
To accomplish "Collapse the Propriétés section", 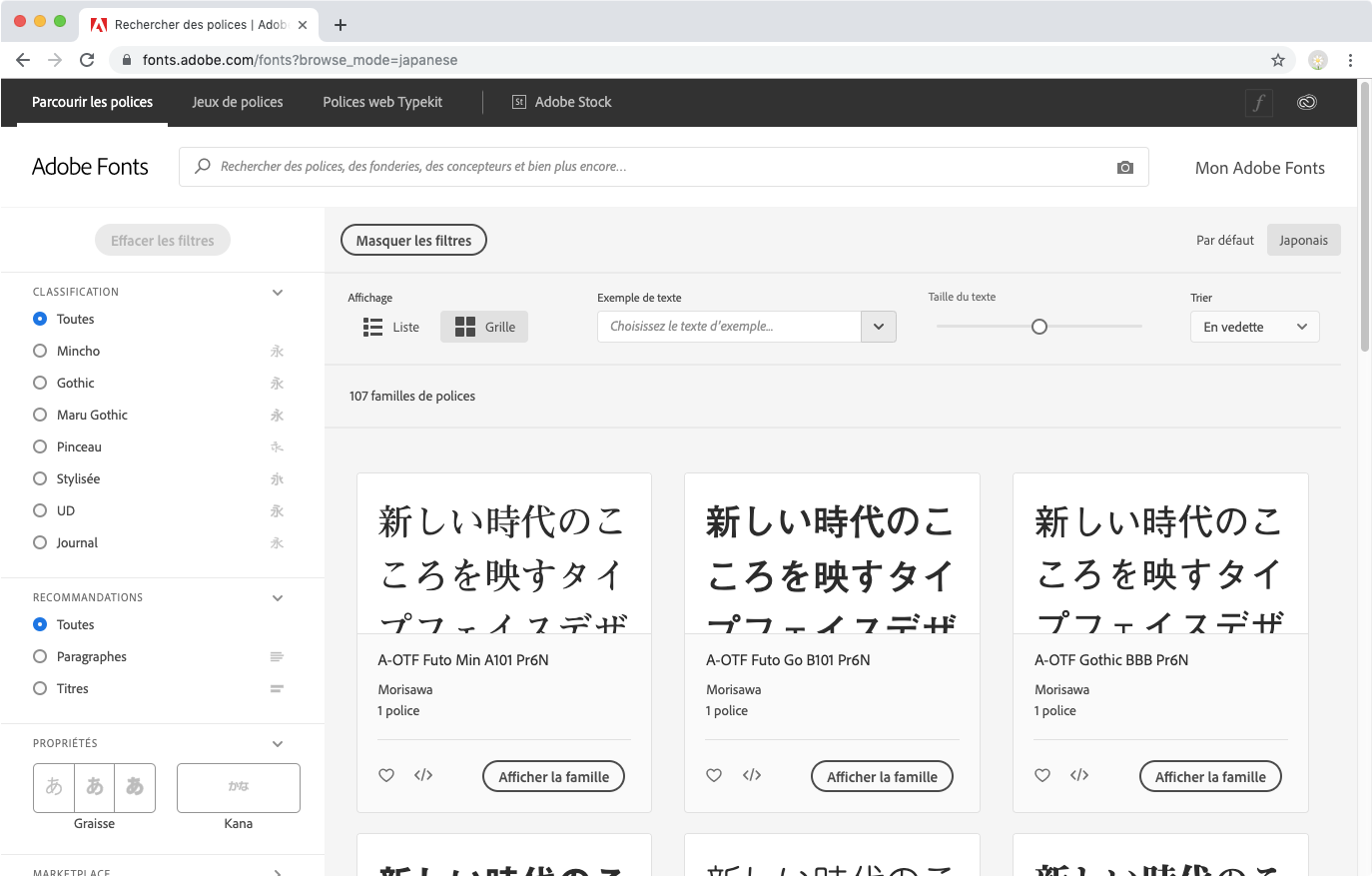I will 278,743.
